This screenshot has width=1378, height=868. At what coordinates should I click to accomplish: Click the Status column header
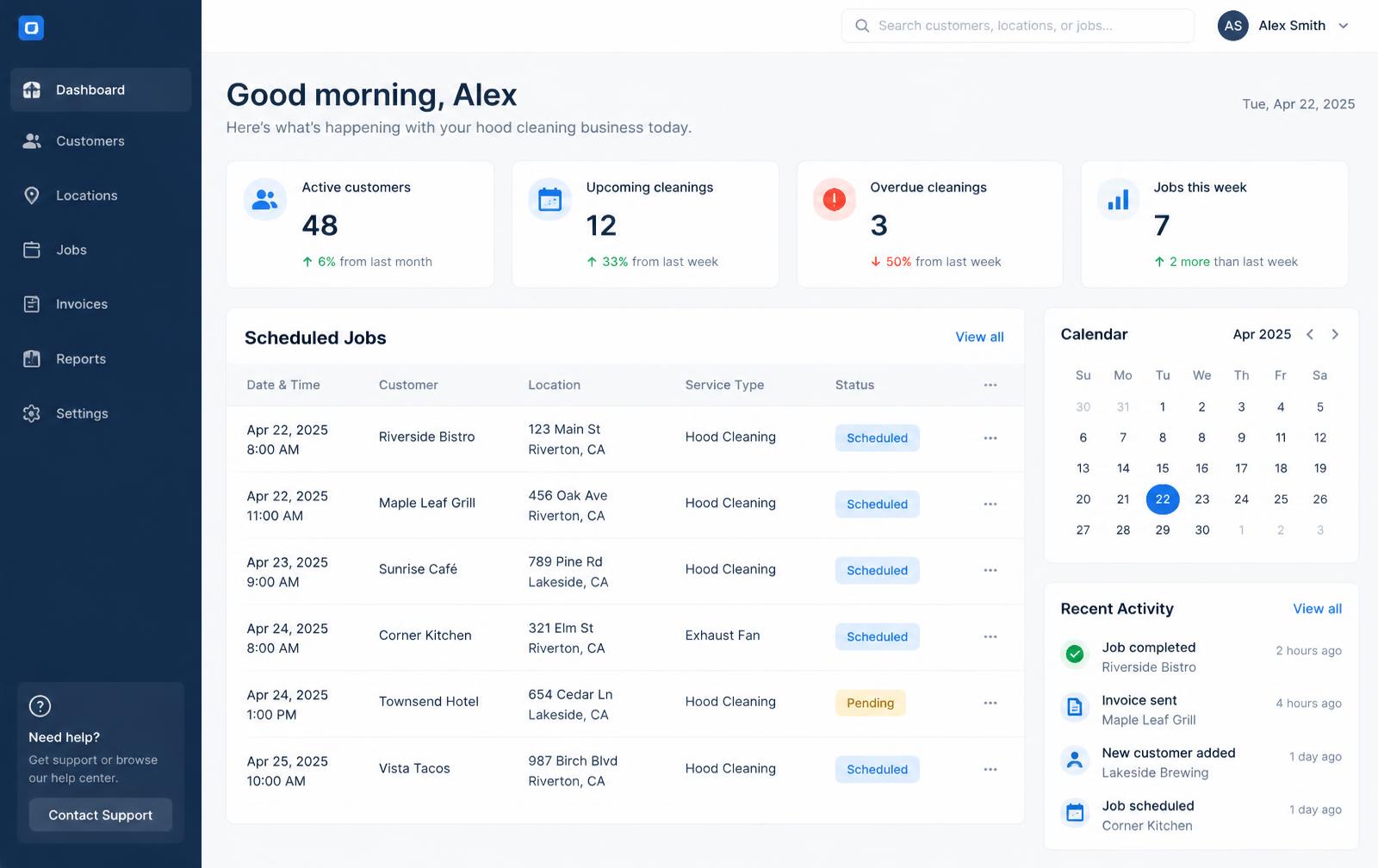[x=854, y=385]
